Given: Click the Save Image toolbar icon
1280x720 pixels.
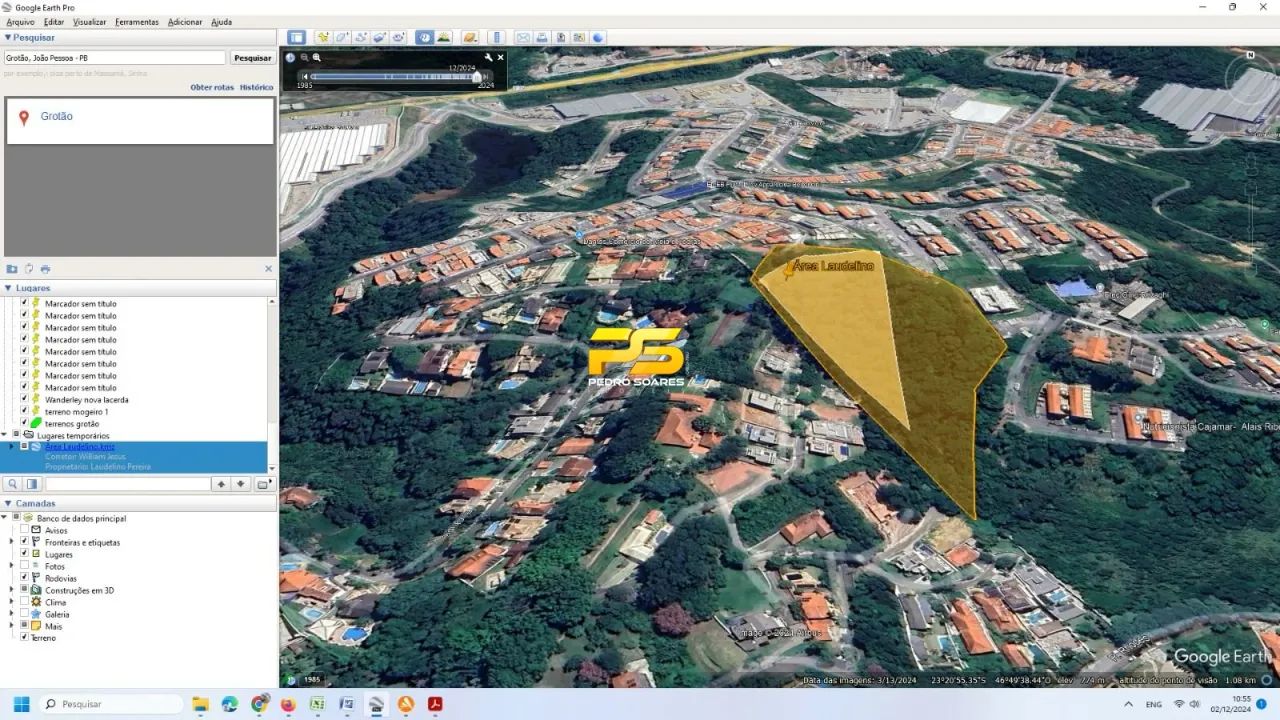Looking at the screenshot, I should click(x=561, y=37).
